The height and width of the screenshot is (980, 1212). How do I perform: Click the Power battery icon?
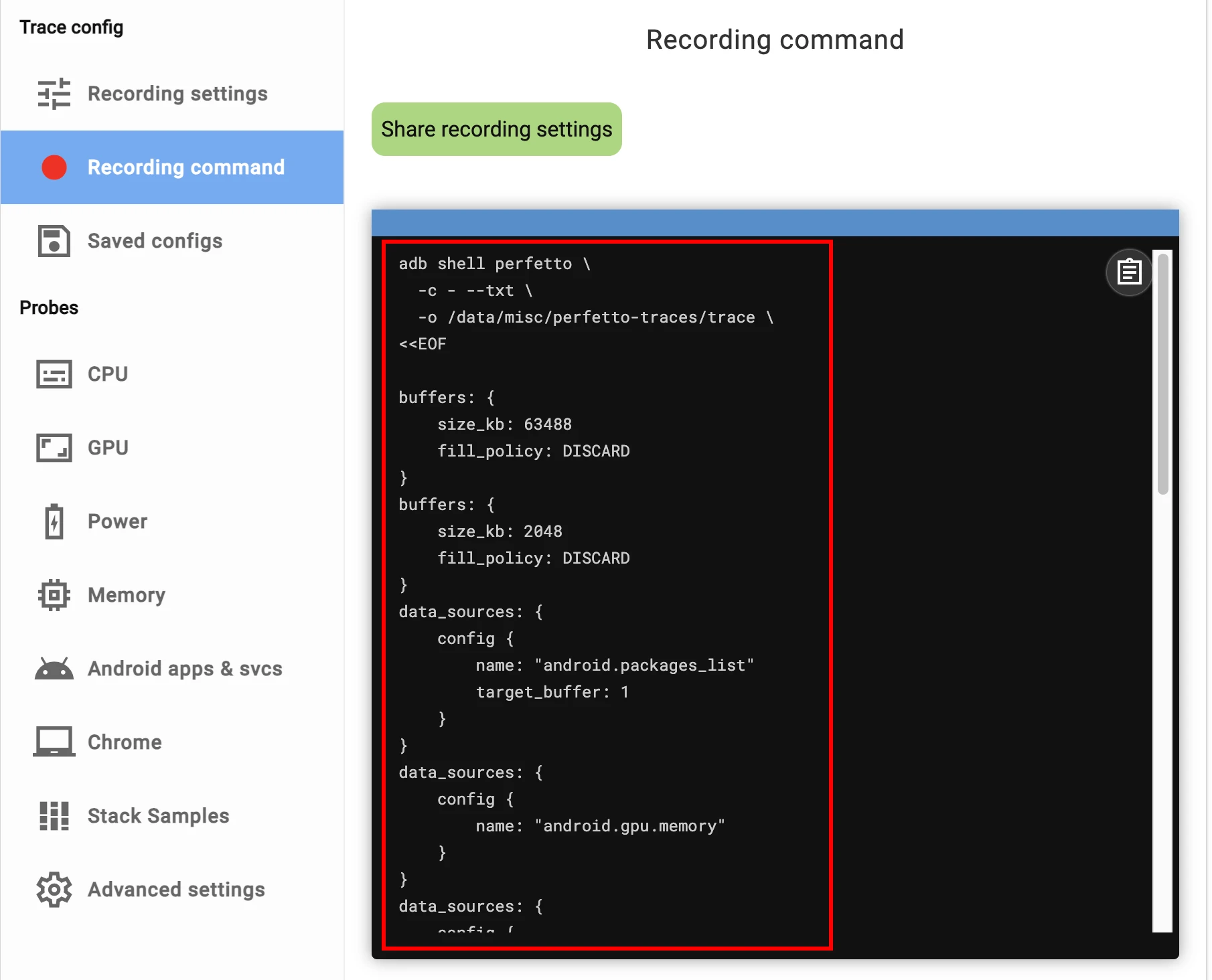click(54, 521)
